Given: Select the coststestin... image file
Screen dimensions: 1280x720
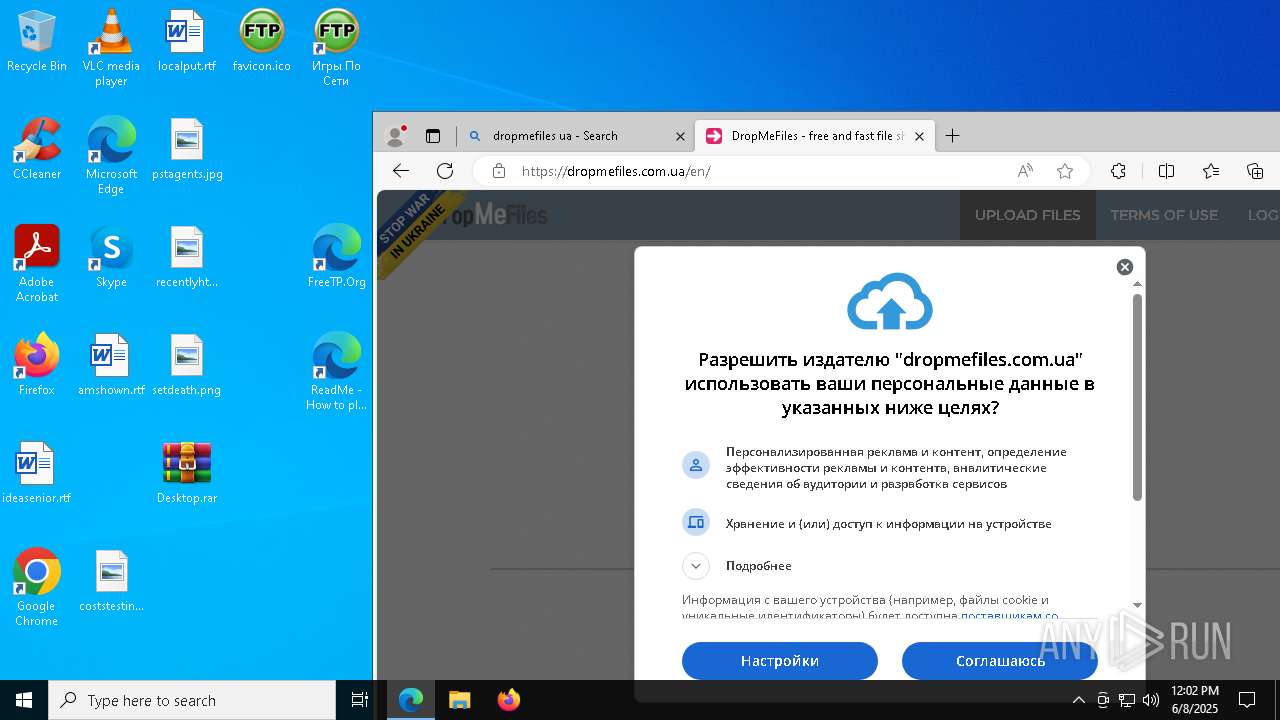Looking at the screenshot, I should (111, 582).
